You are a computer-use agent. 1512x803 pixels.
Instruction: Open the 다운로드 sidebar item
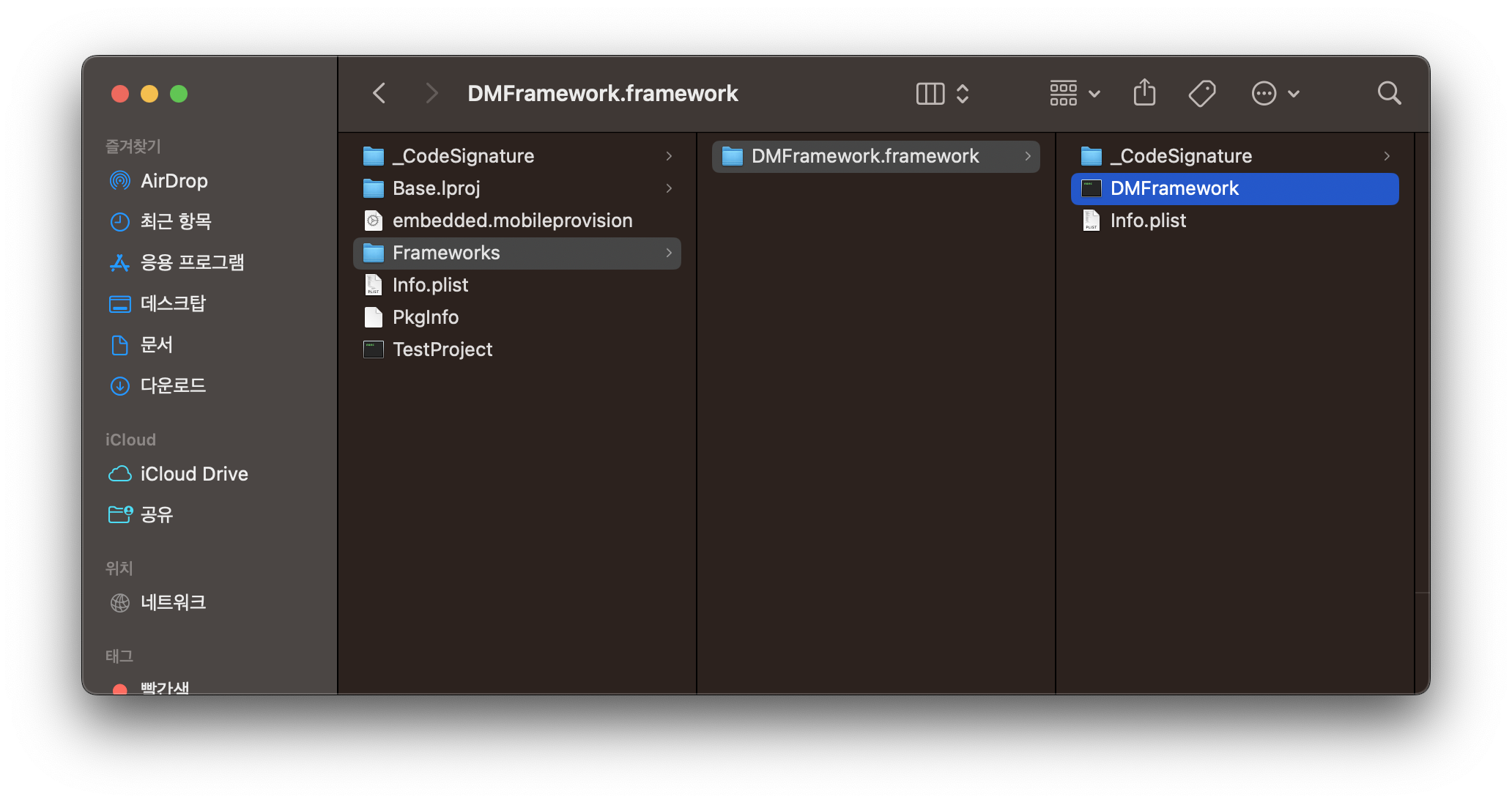(x=173, y=385)
